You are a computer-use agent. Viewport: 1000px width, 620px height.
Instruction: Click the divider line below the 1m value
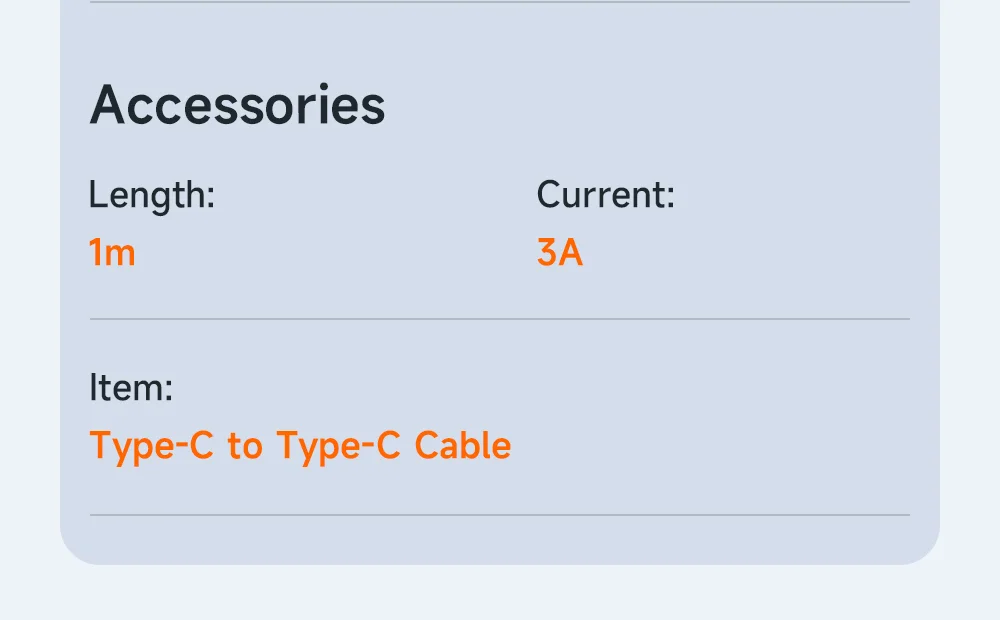pos(500,319)
